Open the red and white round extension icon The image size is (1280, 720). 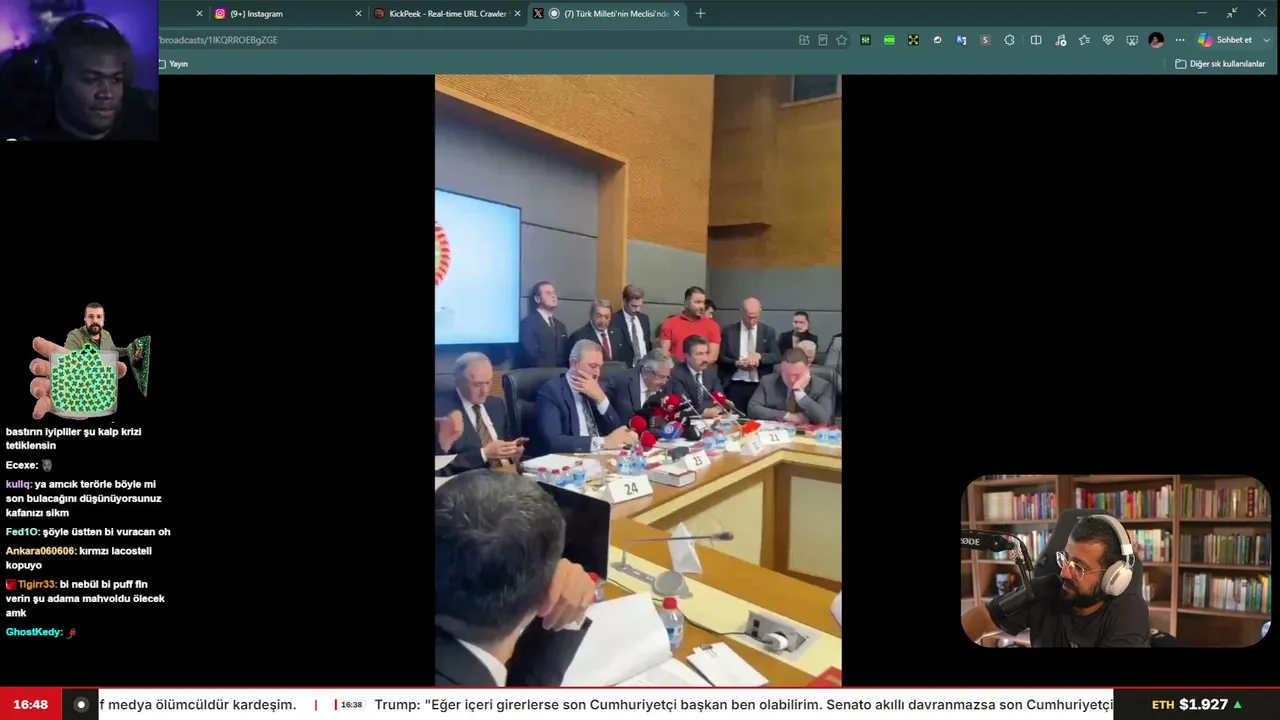pyautogui.click(x=937, y=40)
